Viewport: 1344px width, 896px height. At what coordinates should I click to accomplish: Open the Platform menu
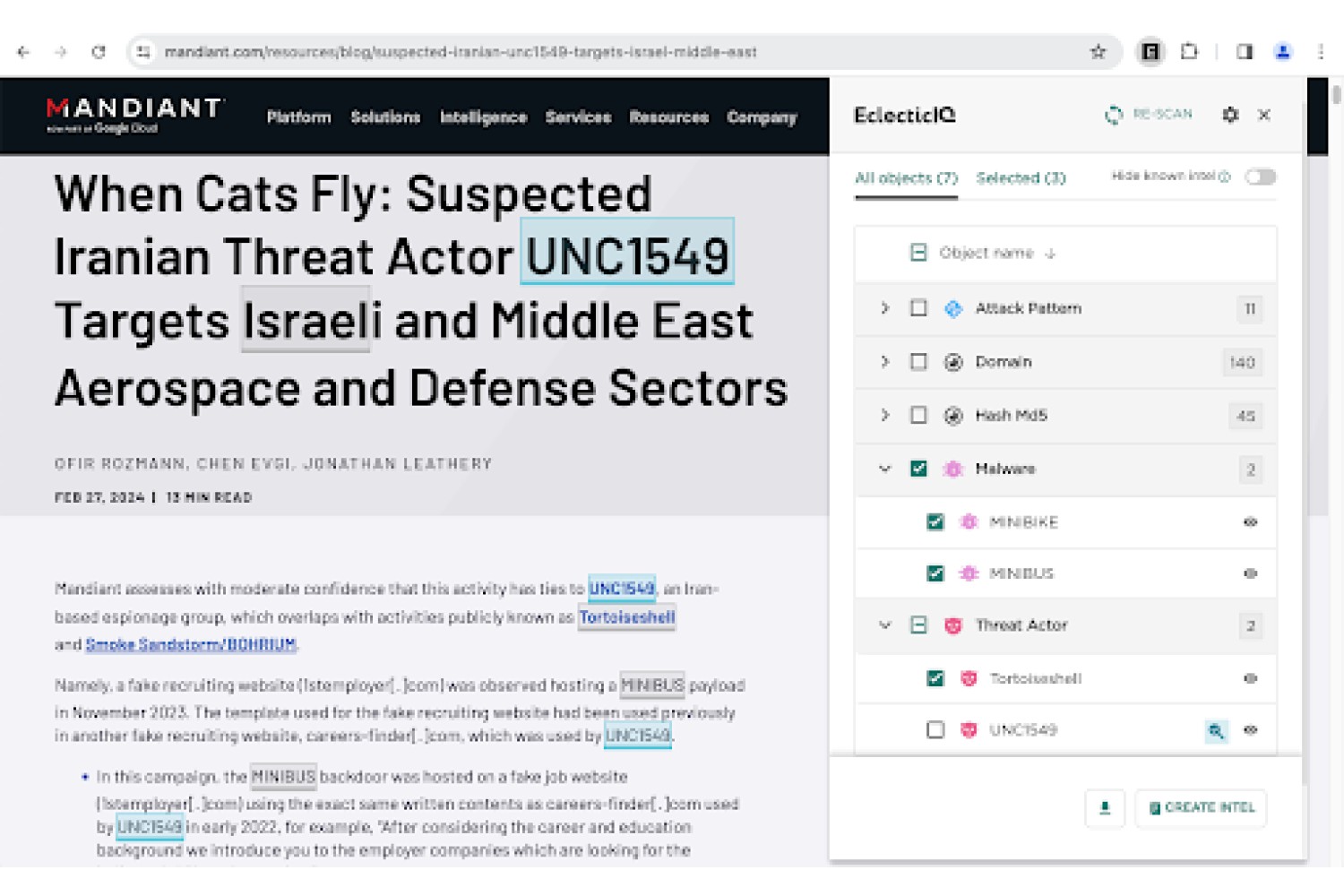tap(298, 117)
